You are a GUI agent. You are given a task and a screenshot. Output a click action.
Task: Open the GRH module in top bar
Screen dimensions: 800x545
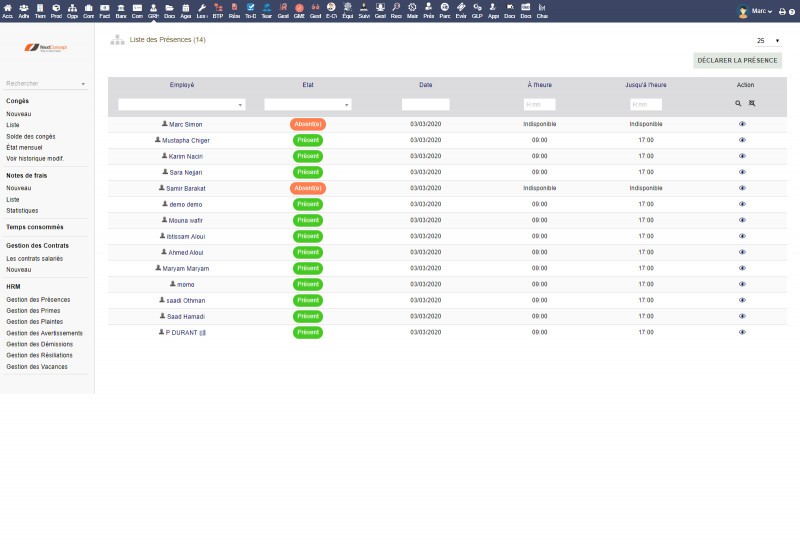[153, 11]
